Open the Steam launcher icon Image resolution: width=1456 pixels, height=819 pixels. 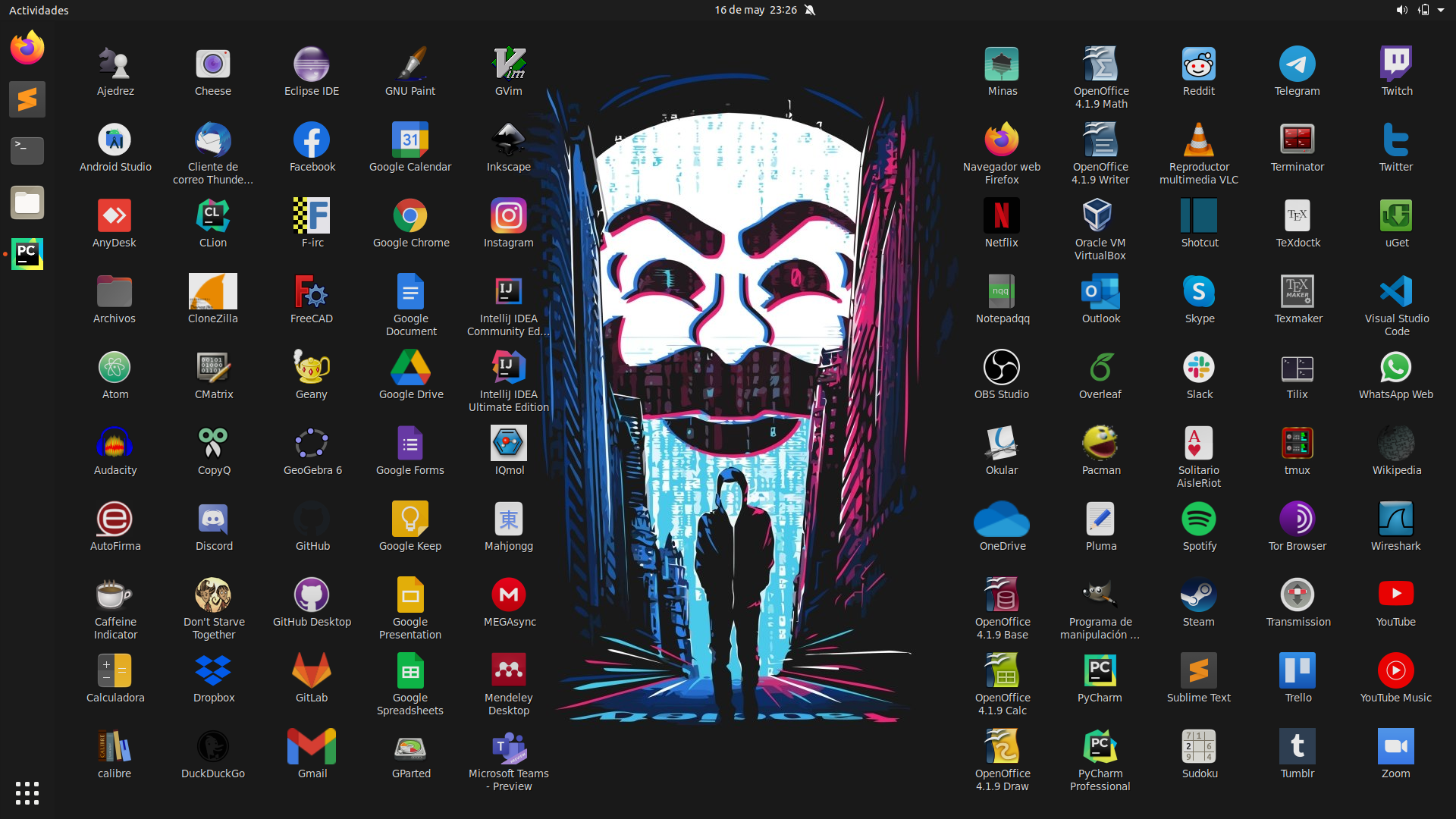pyautogui.click(x=1198, y=596)
